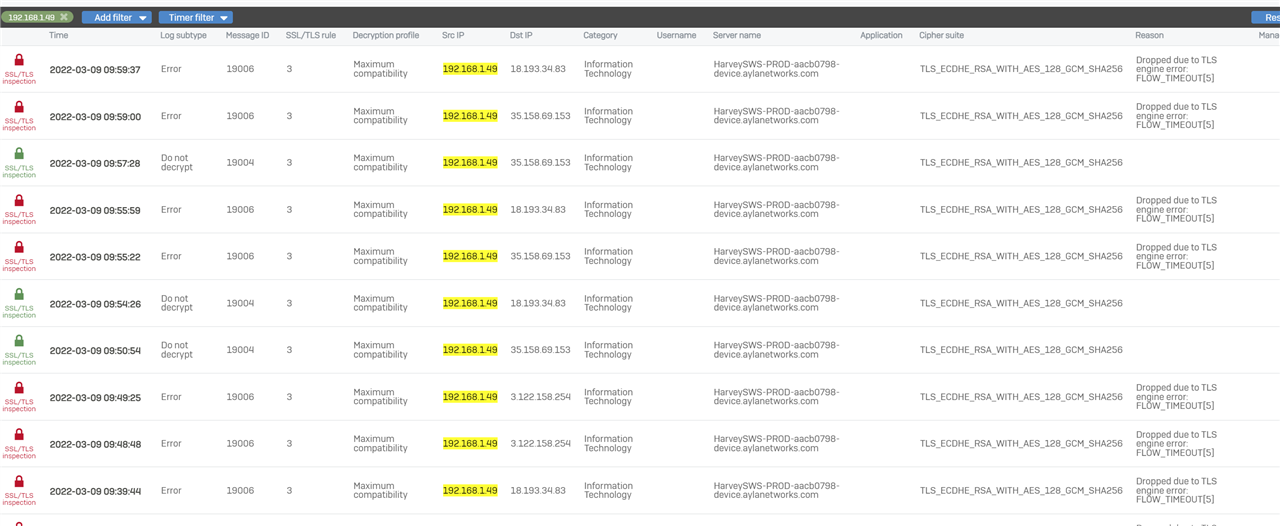The image size is (1280, 526).
Task: Select timestamp 2022-03-09 09:55:59
Action: pyautogui.click(x=95, y=210)
